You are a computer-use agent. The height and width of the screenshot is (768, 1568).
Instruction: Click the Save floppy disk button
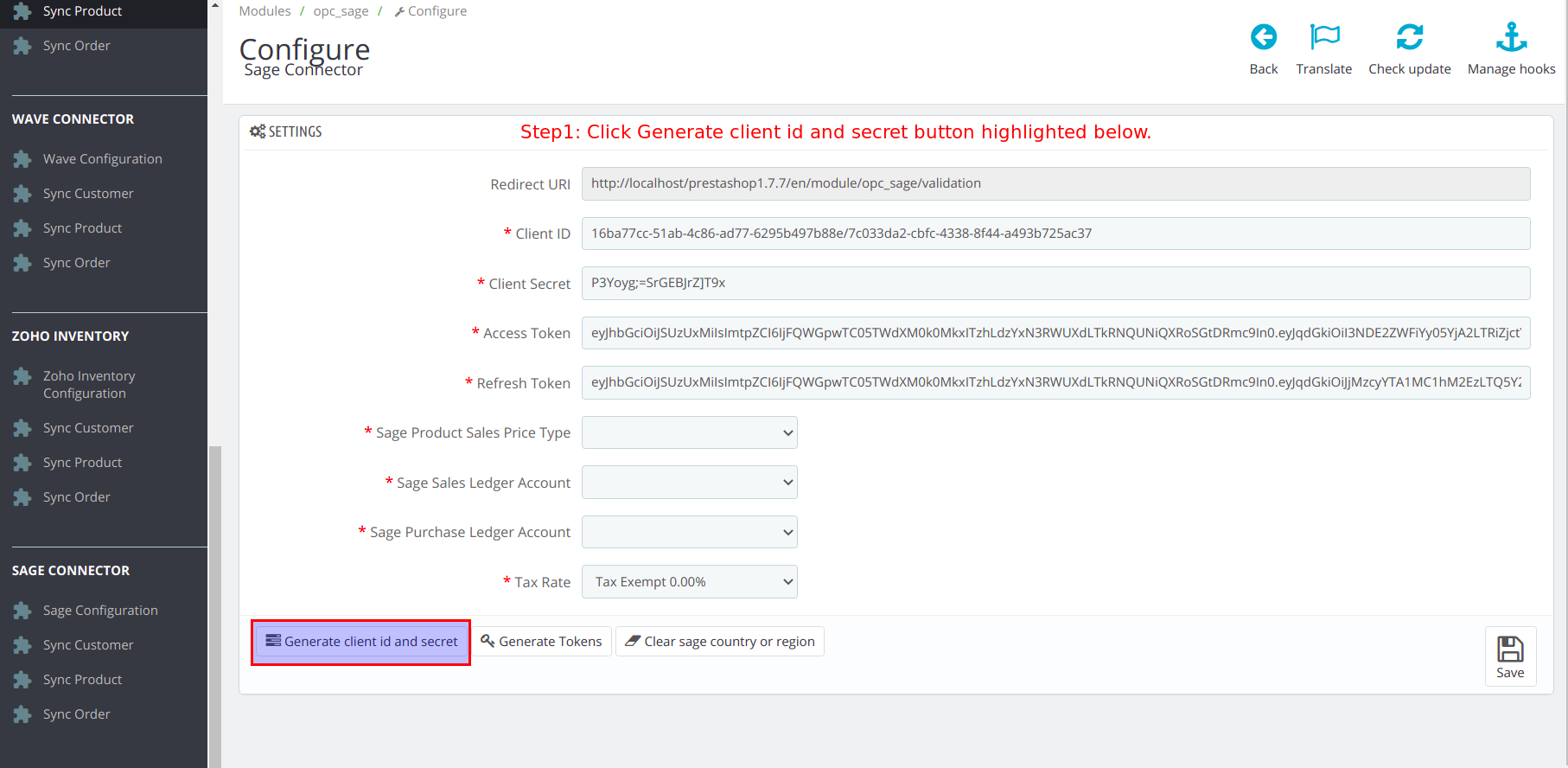[x=1510, y=656]
